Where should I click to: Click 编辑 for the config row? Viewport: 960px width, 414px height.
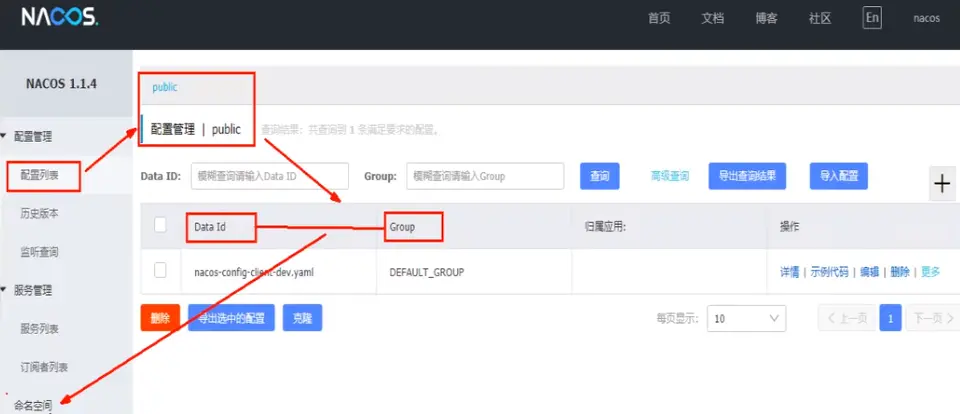(869, 272)
